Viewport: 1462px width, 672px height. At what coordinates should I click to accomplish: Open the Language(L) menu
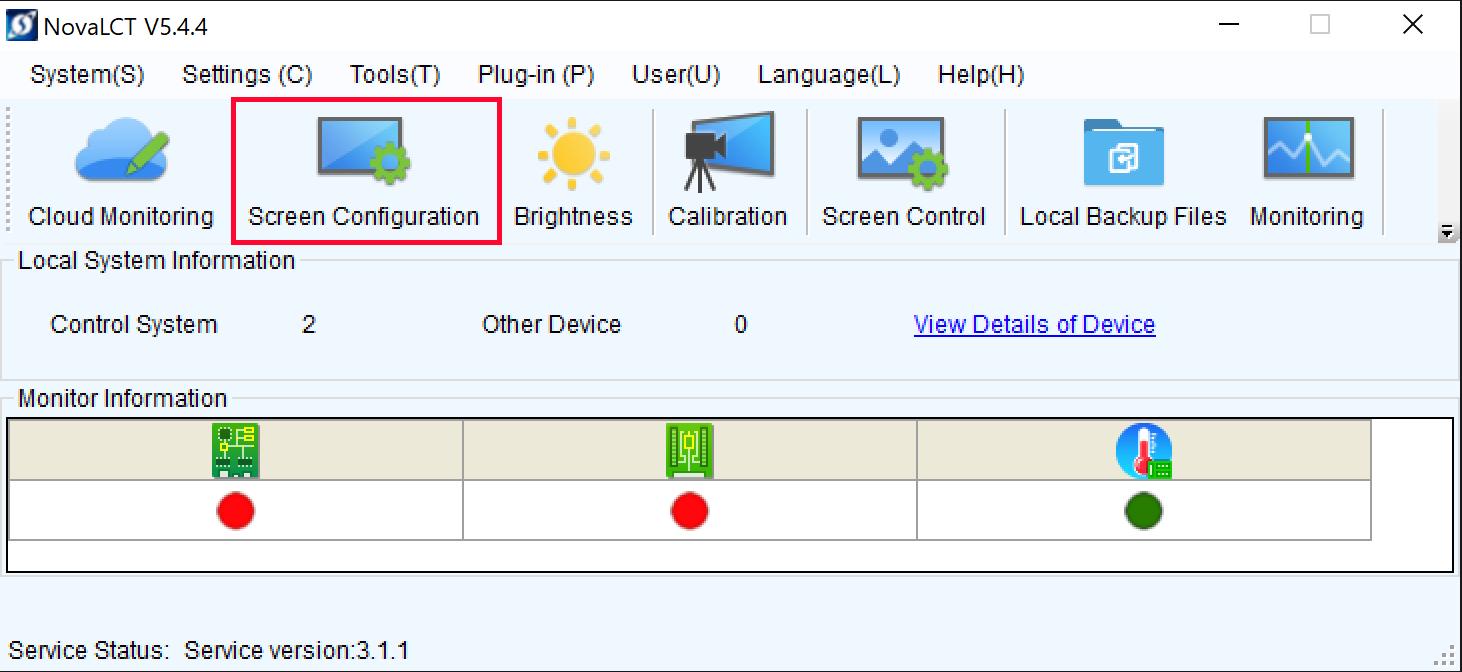pyautogui.click(x=829, y=75)
